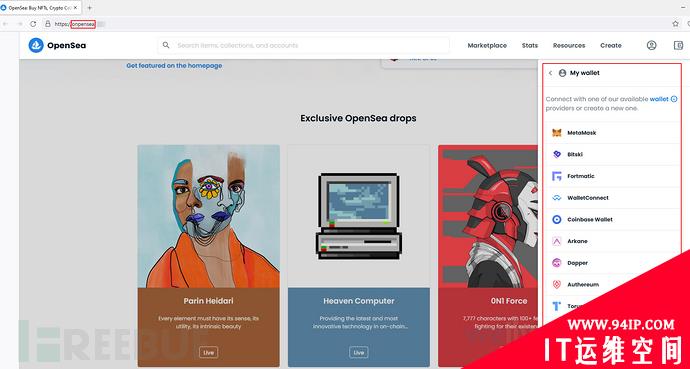Open the account profile icon

point(651,45)
